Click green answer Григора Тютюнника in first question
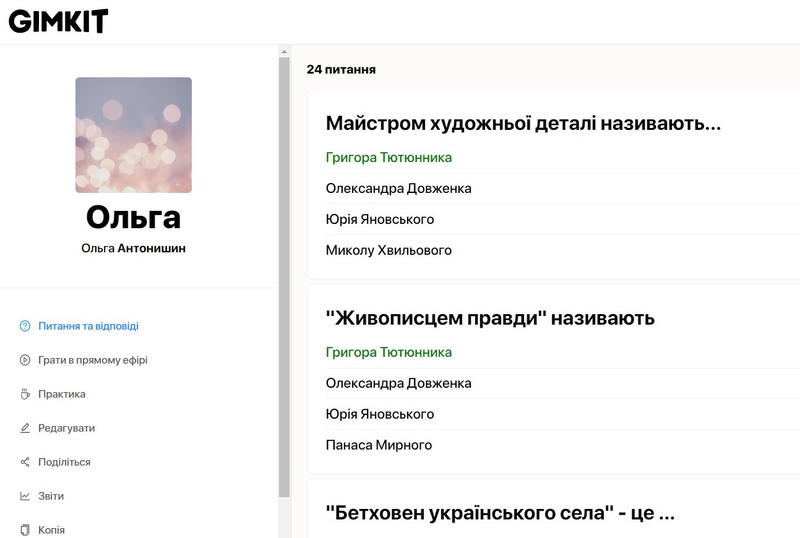800x538 pixels. click(389, 158)
